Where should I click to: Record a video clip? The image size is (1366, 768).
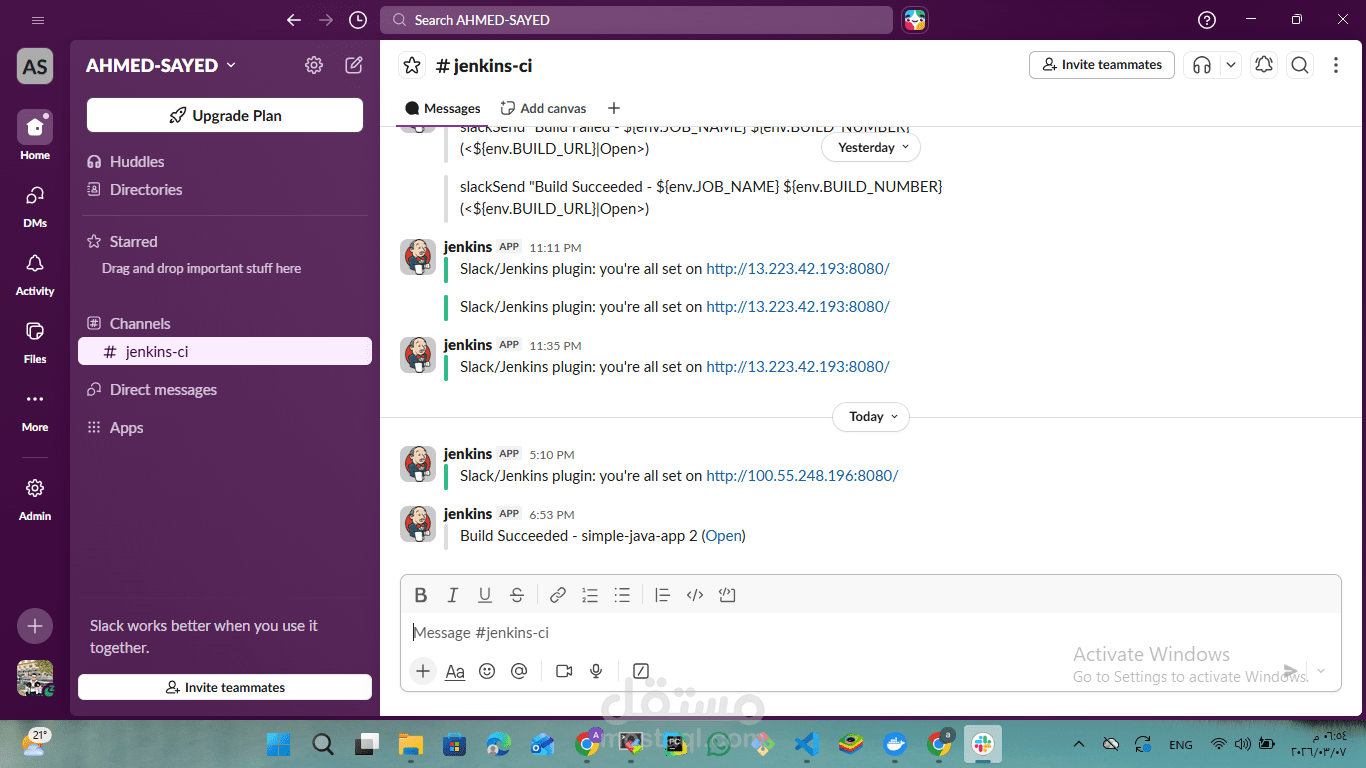pos(564,671)
